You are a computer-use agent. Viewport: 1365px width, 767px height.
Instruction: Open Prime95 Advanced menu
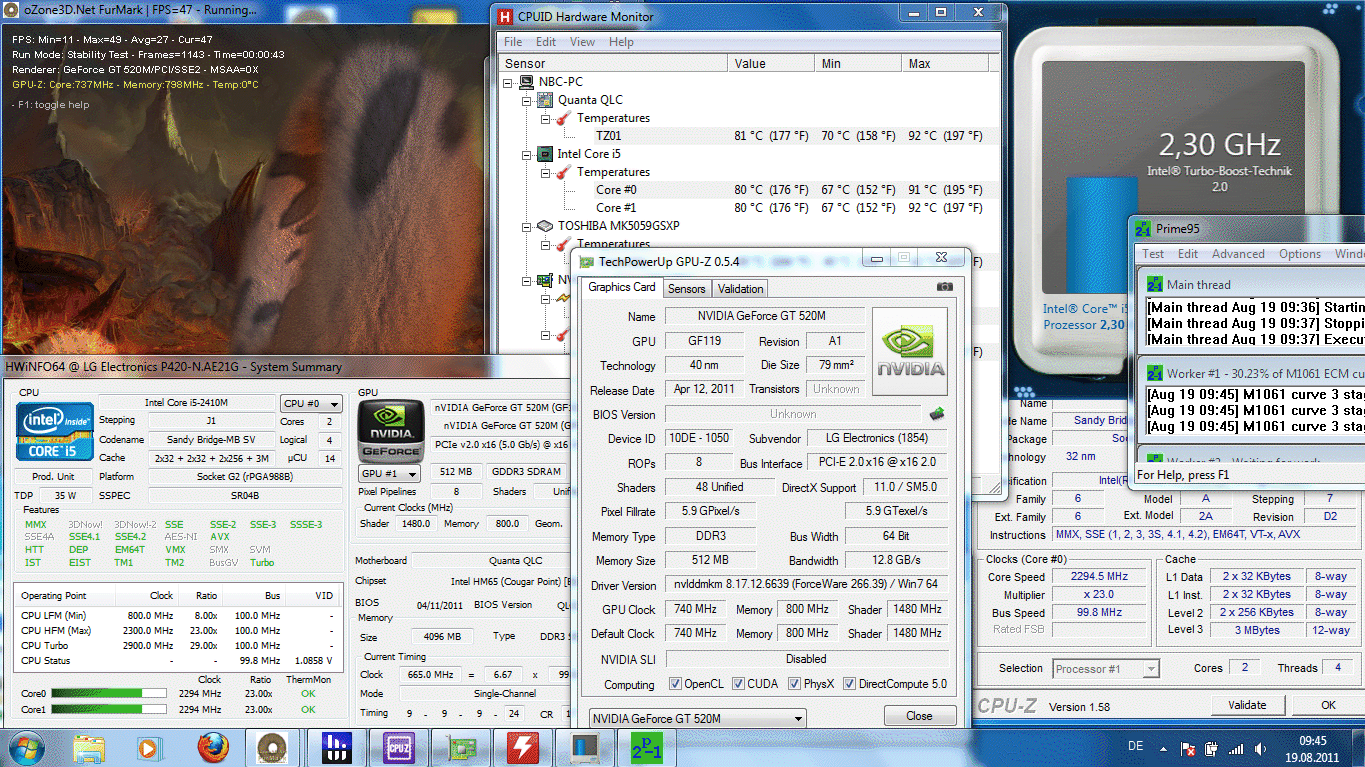(x=1238, y=254)
